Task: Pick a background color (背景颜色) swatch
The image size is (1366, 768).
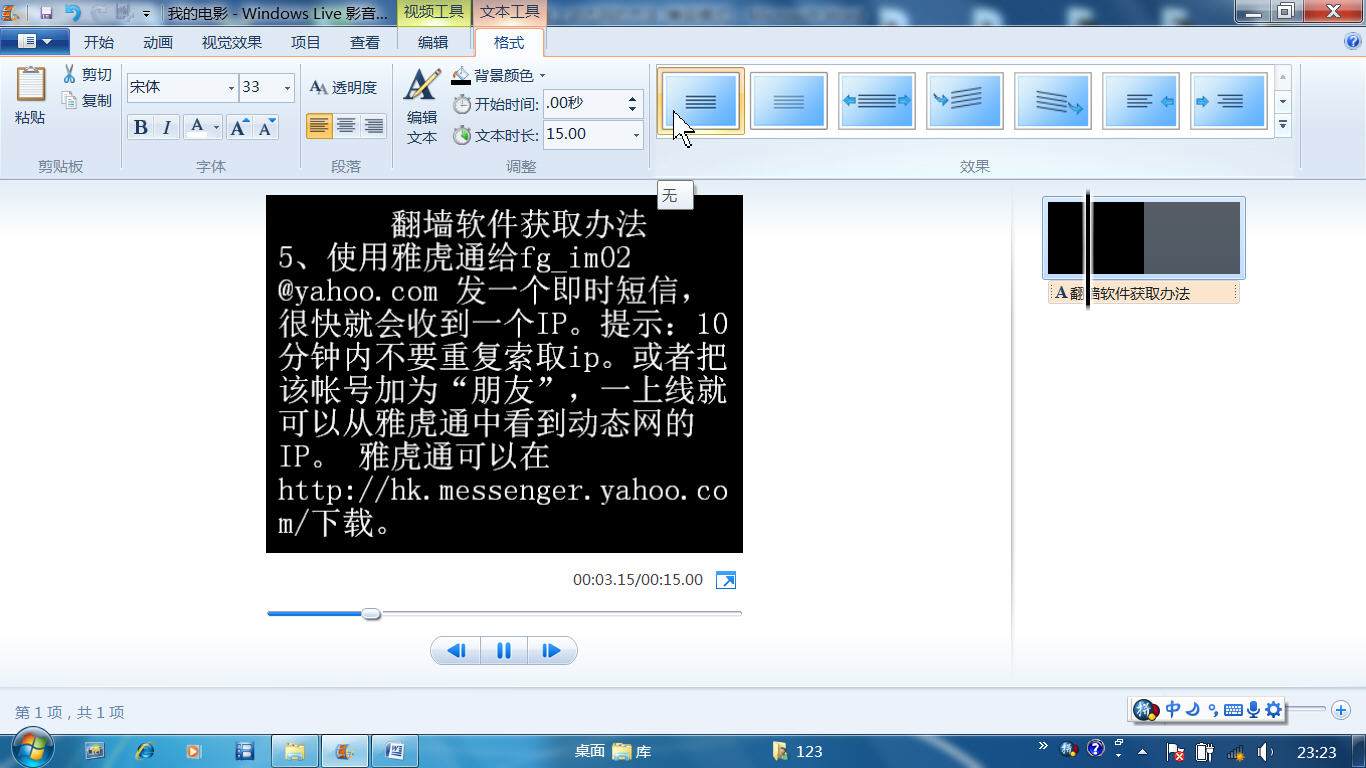Action: click(461, 76)
